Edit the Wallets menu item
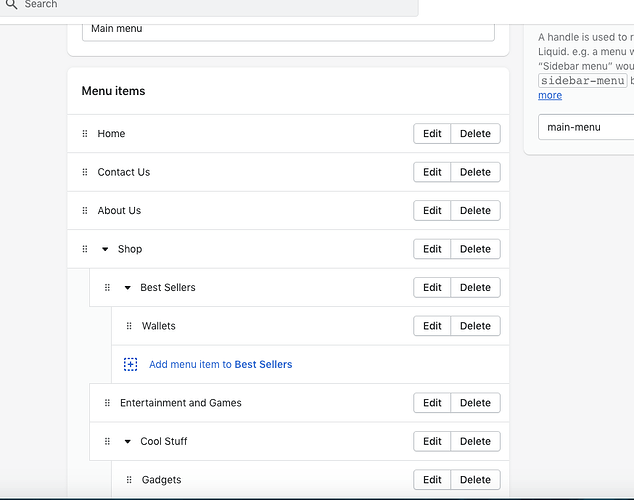This screenshot has width=634, height=500. coord(432,326)
